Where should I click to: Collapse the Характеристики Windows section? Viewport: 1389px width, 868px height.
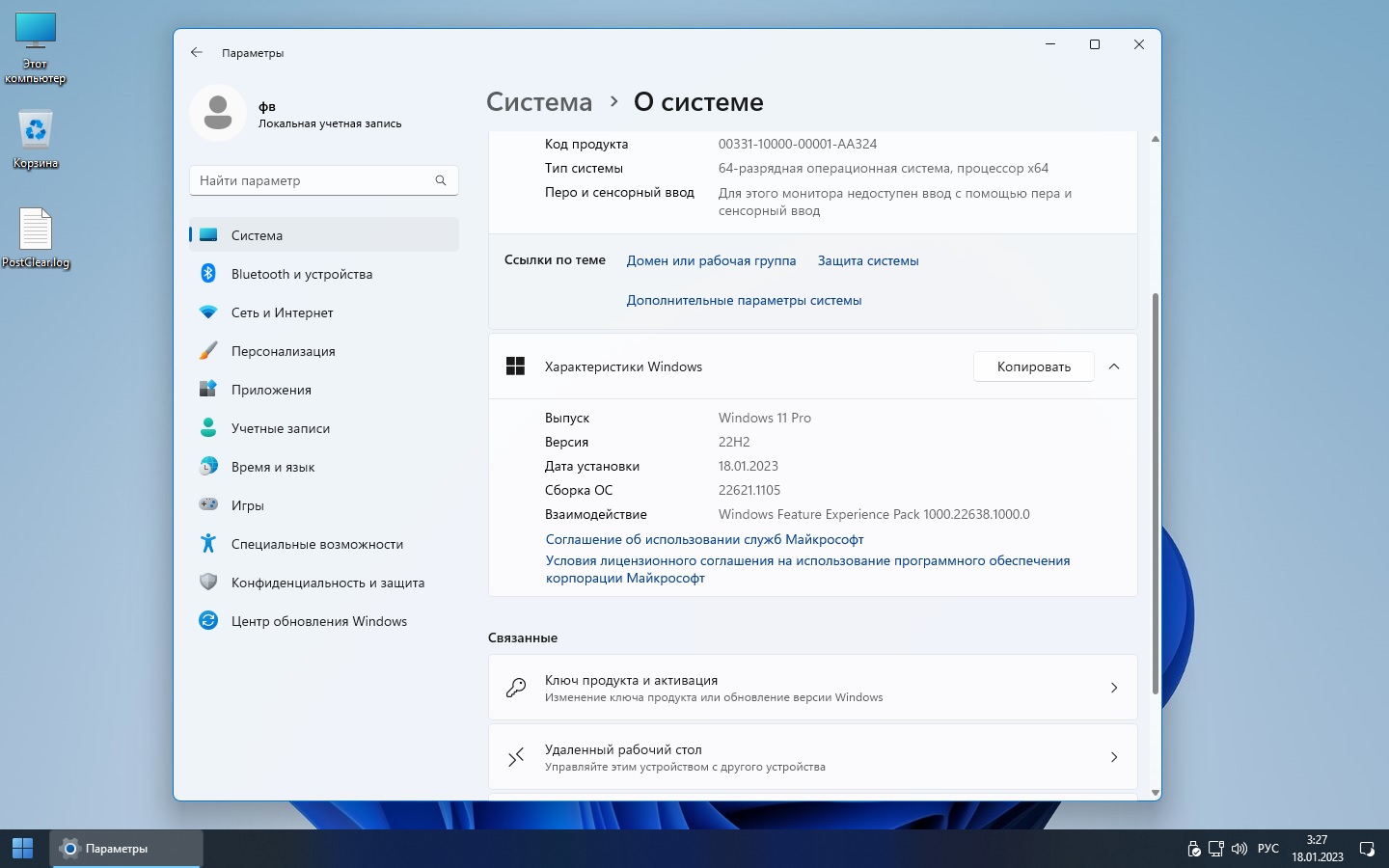[x=1114, y=366]
